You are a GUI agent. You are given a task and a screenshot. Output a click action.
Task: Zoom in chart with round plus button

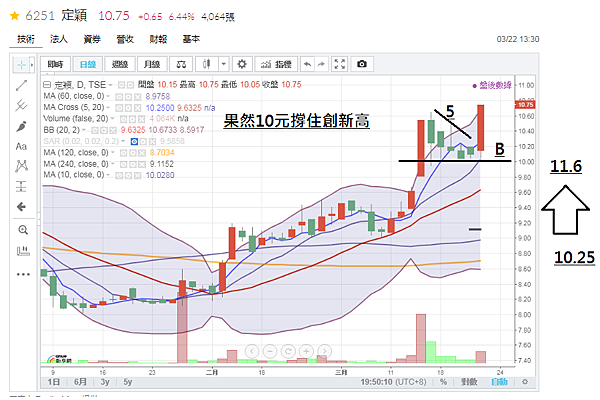[x=307, y=351]
